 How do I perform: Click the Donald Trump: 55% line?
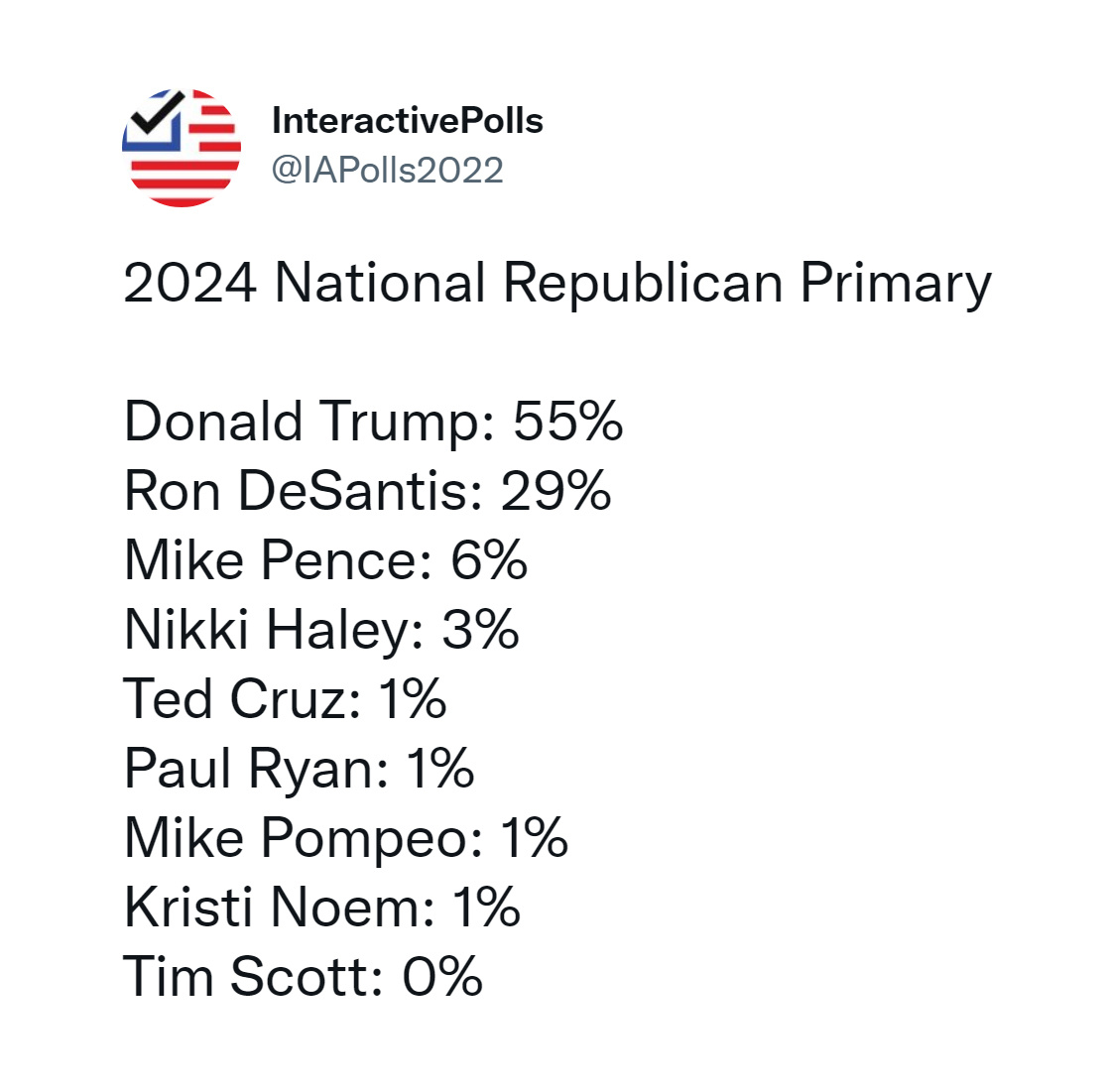373,421
